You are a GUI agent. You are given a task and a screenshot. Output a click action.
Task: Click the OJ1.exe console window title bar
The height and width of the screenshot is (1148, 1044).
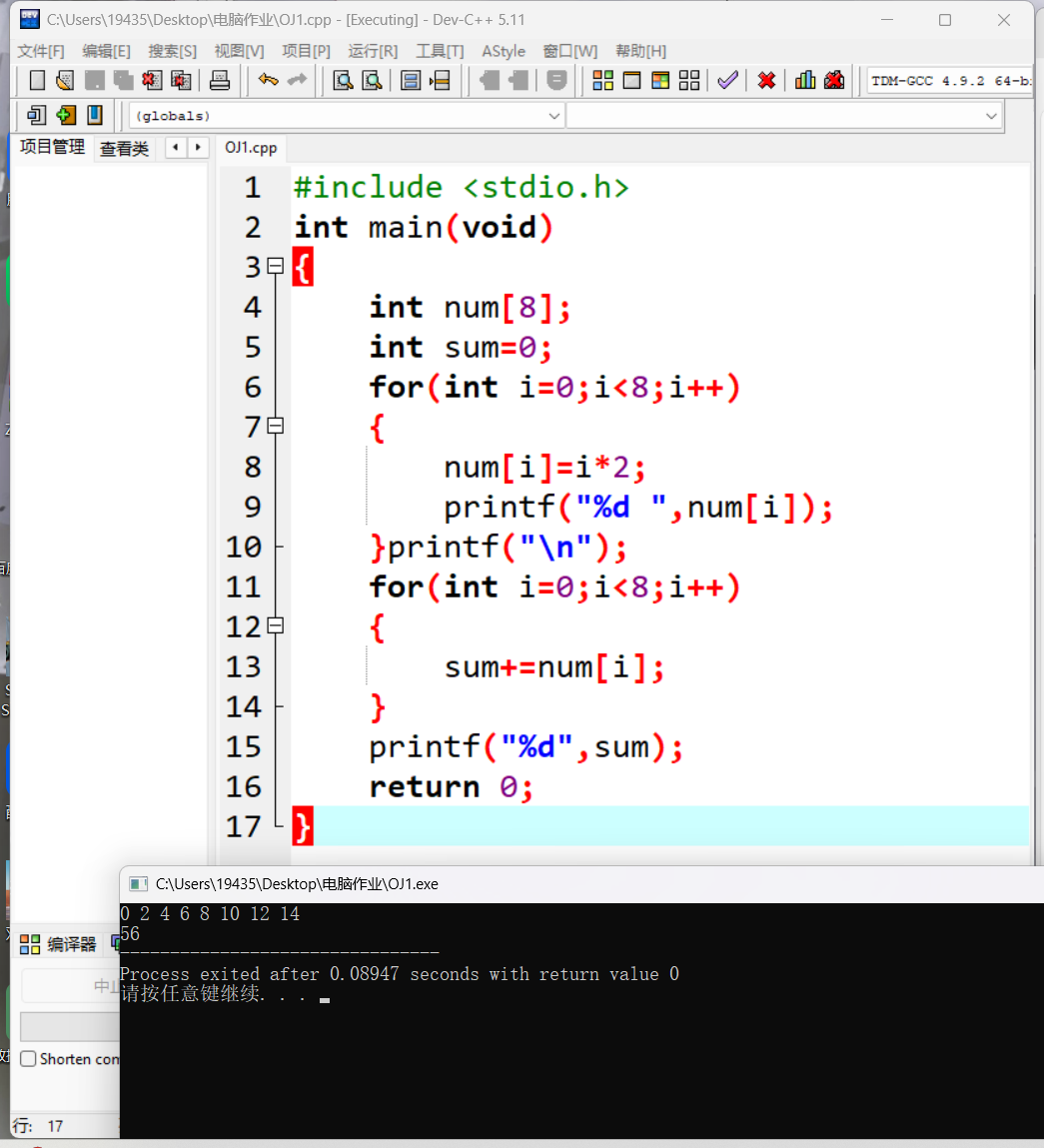[581, 883]
